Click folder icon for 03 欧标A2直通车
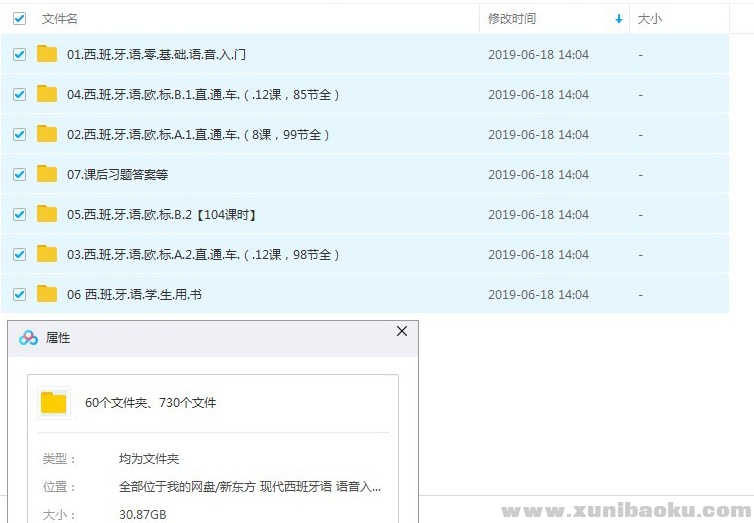 pyautogui.click(x=47, y=254)
